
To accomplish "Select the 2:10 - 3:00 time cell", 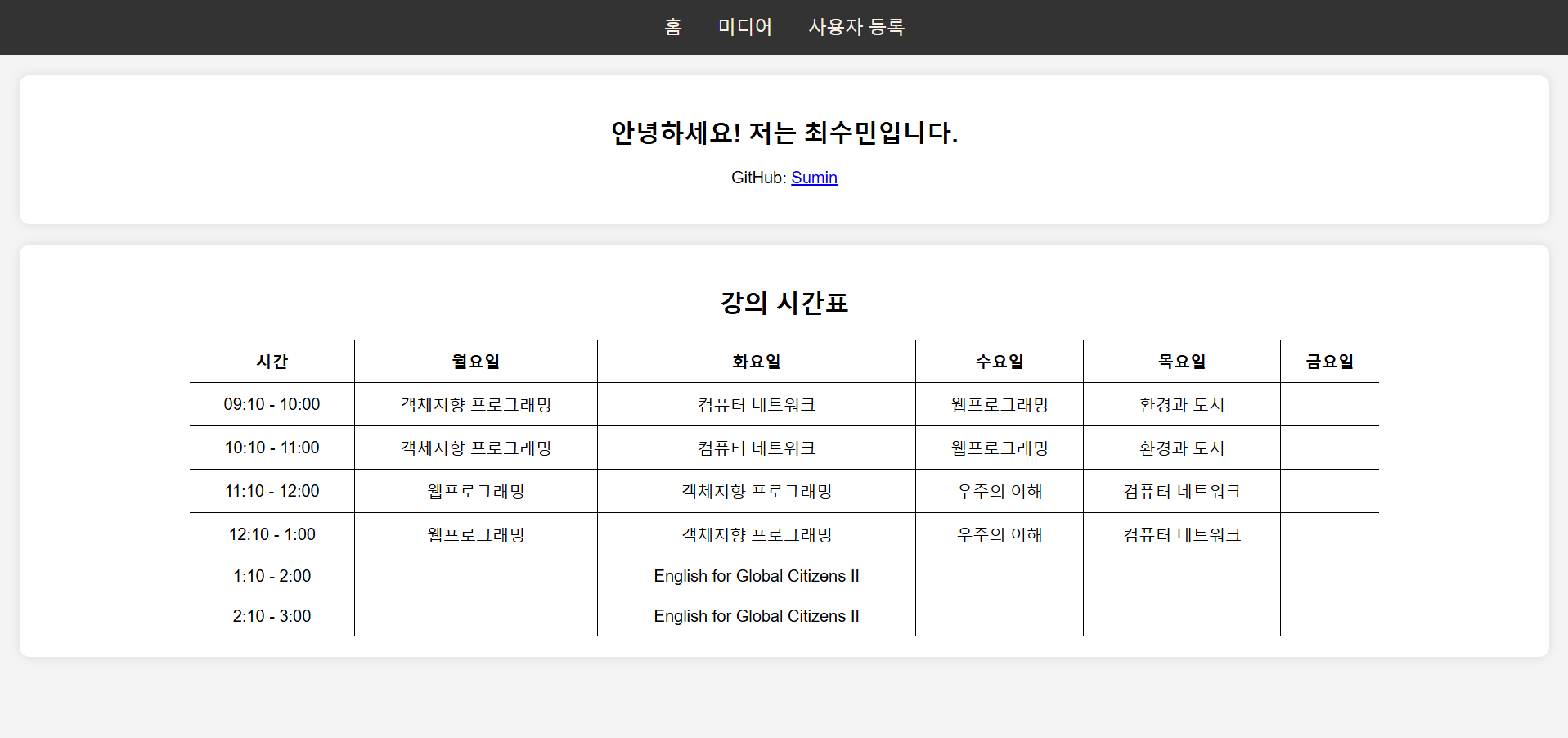I will pyautogui.click(x=272, y=616).
